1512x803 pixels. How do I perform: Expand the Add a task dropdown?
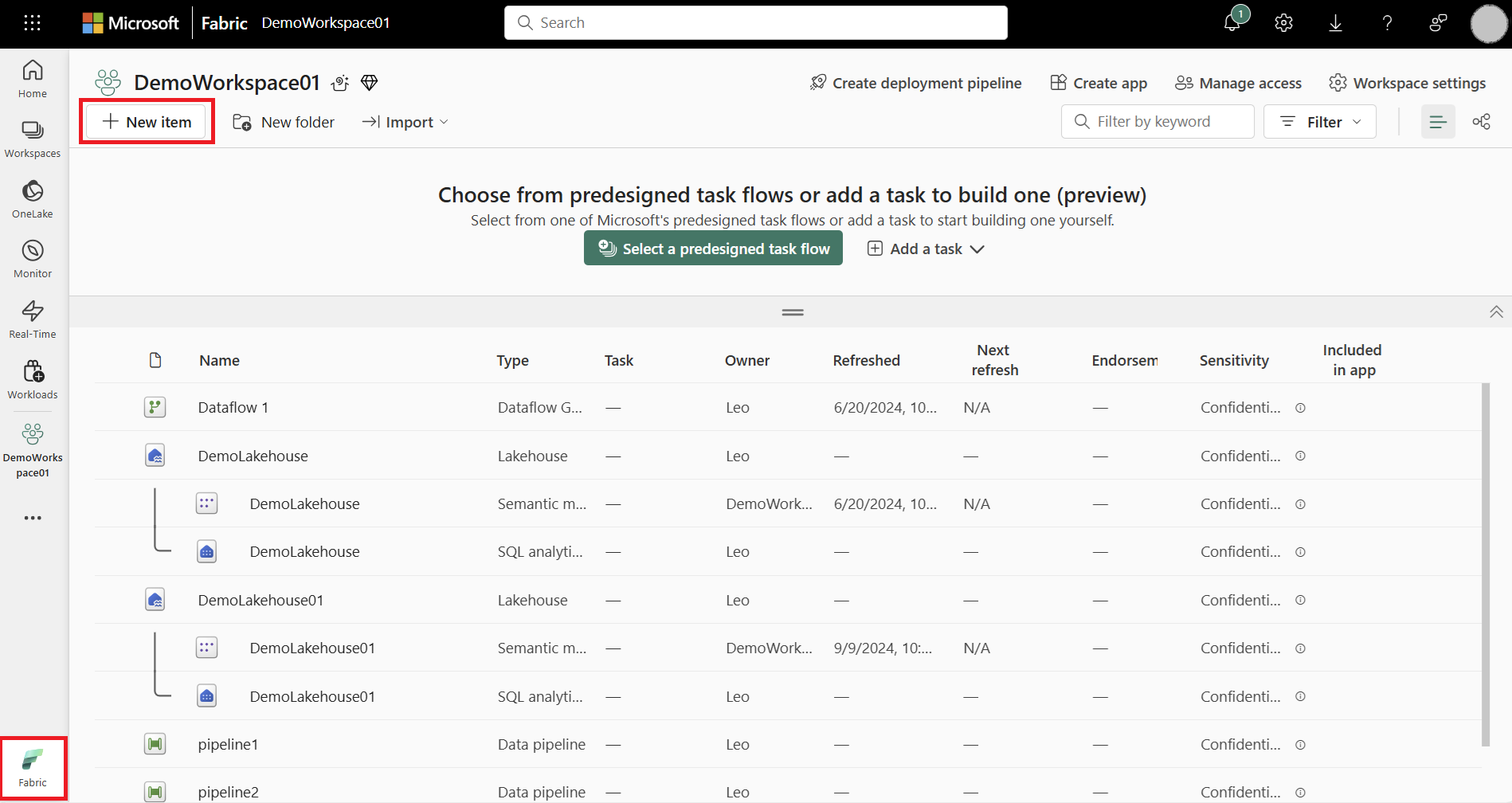(926, 249)
